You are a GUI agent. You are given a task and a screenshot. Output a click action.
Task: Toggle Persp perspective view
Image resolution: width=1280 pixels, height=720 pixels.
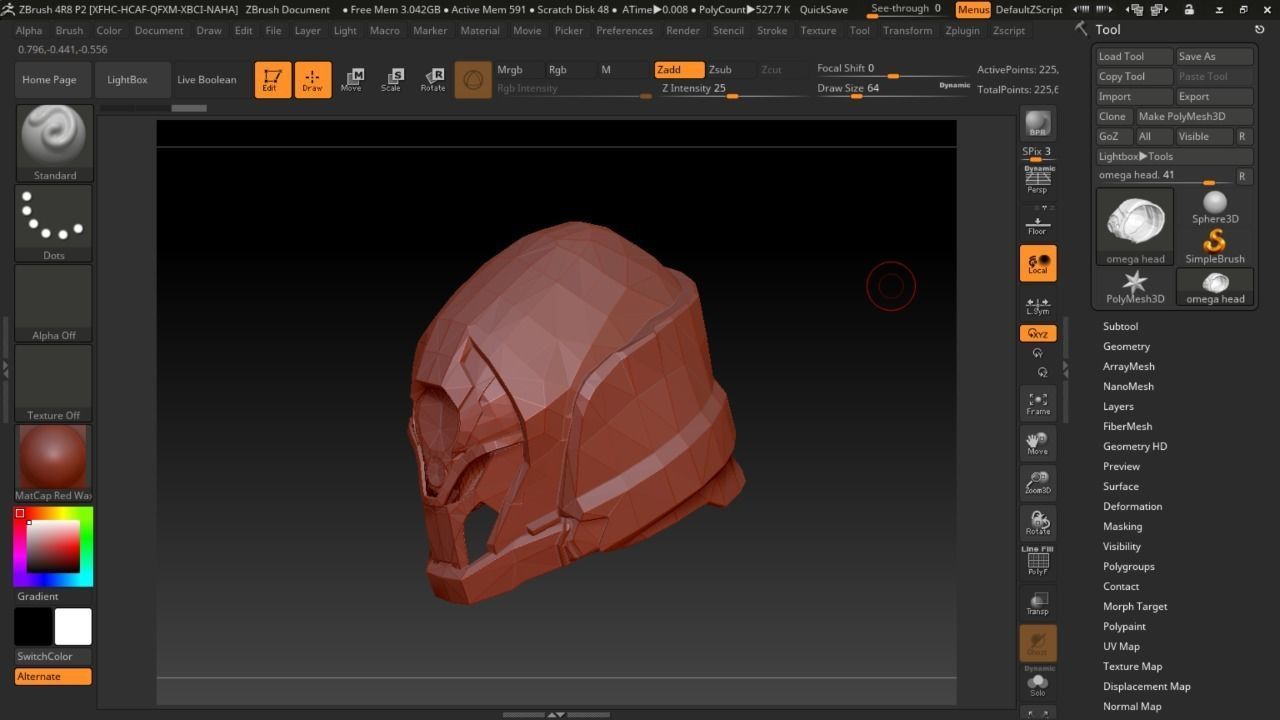coord(1038,180)
